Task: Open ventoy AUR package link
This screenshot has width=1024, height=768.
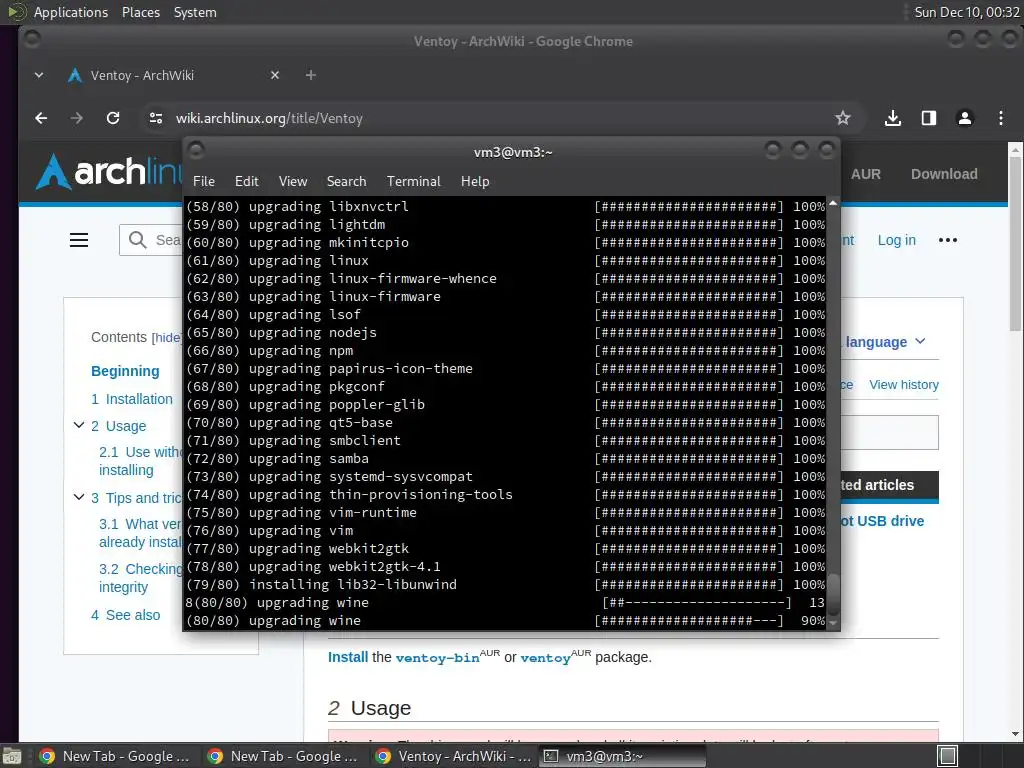Action: pos(545,658)
